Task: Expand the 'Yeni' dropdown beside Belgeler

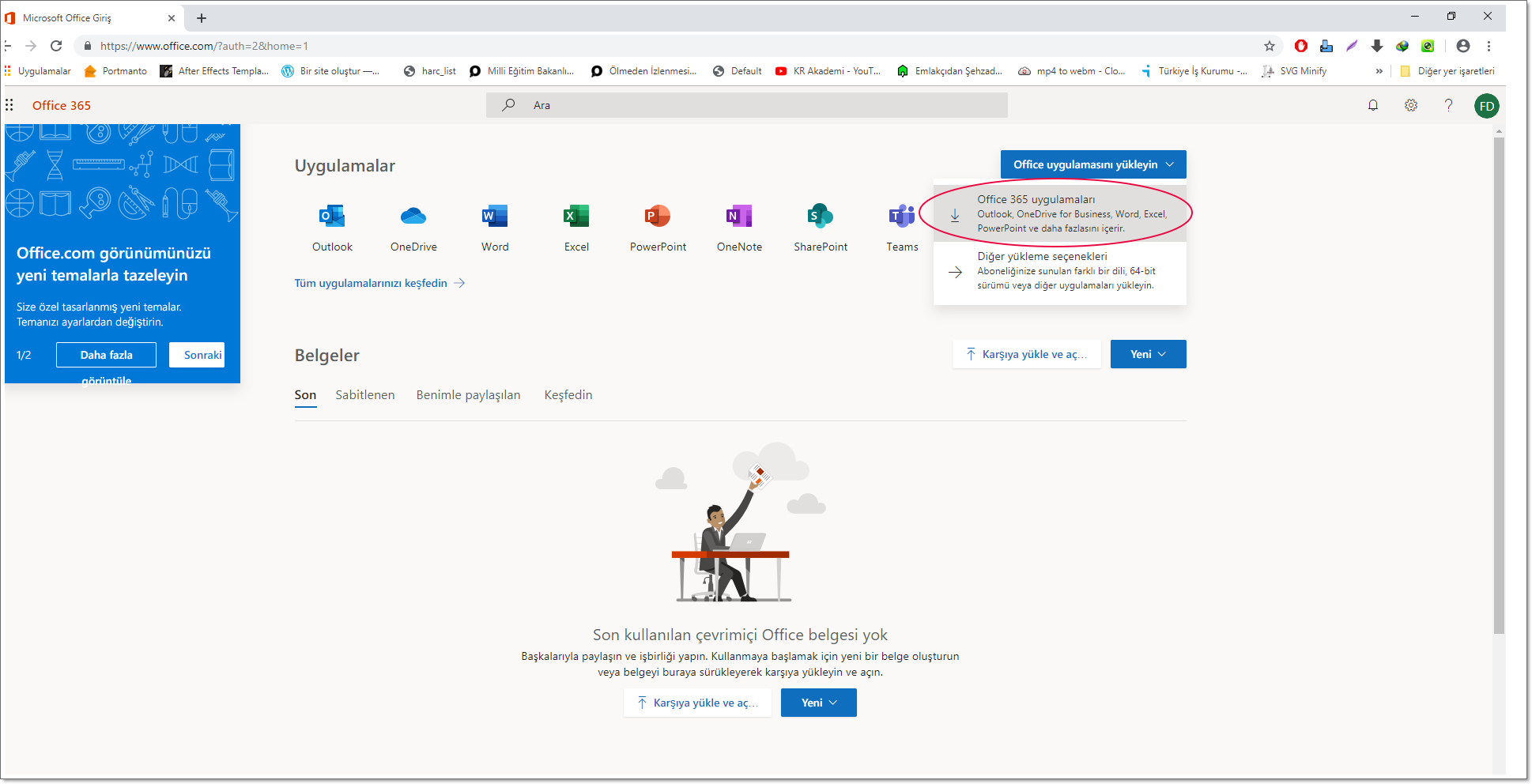Action: click(x=1148, y=354)
